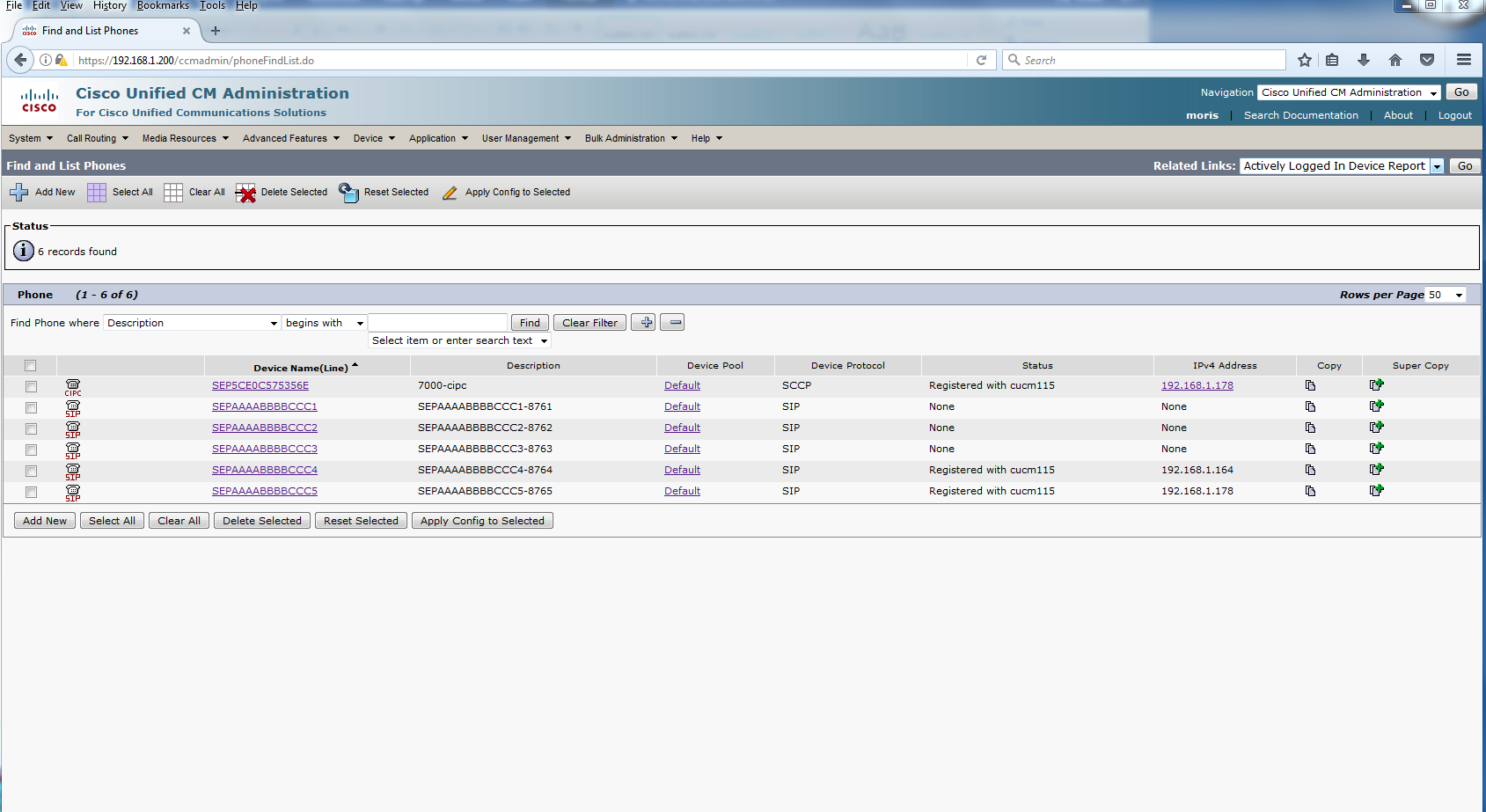Open the 'begins with' operator dropdown

click(325, 323)
